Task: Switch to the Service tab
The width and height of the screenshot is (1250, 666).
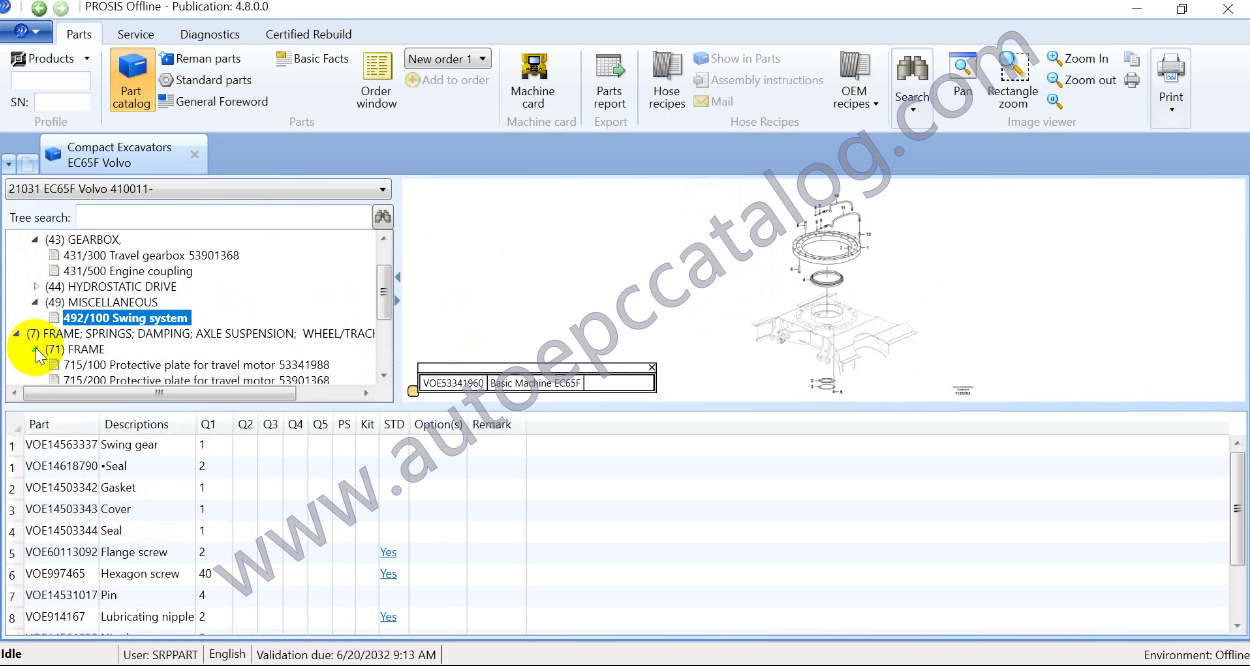Action: pos(136,34)
